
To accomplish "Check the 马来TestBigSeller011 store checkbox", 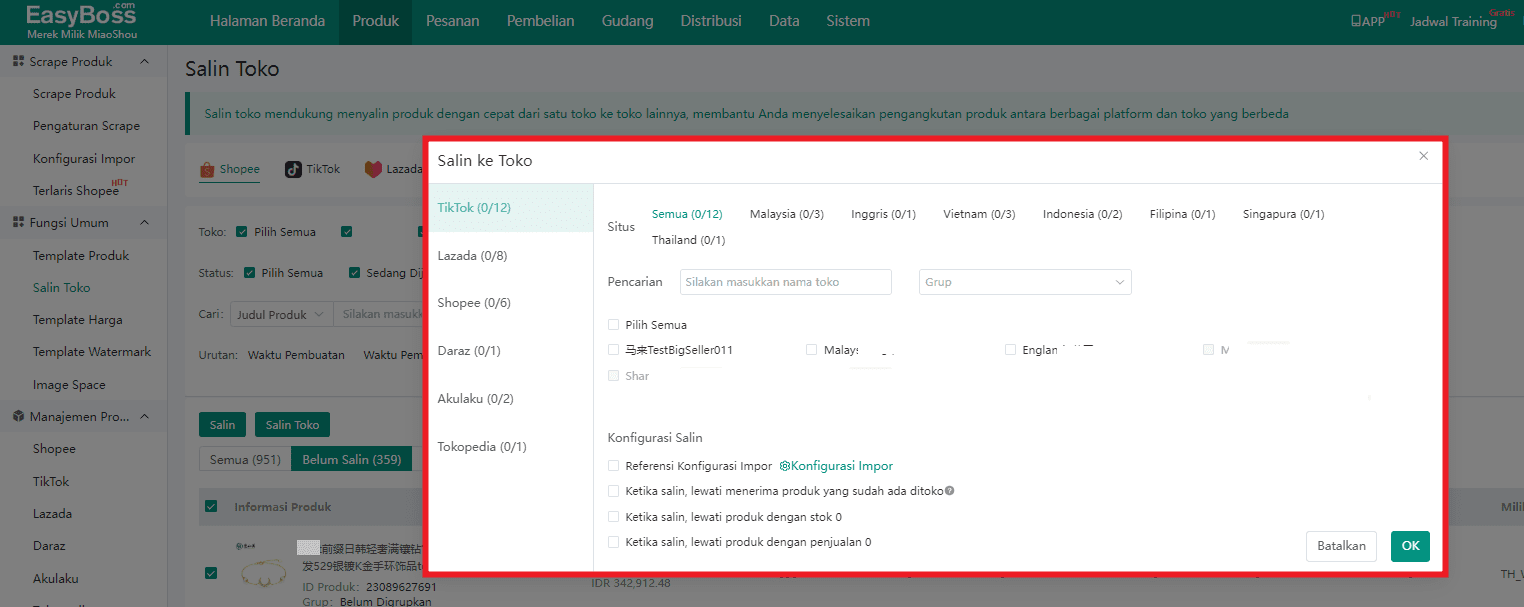I will pyautogui.click(x=613, y=350).
